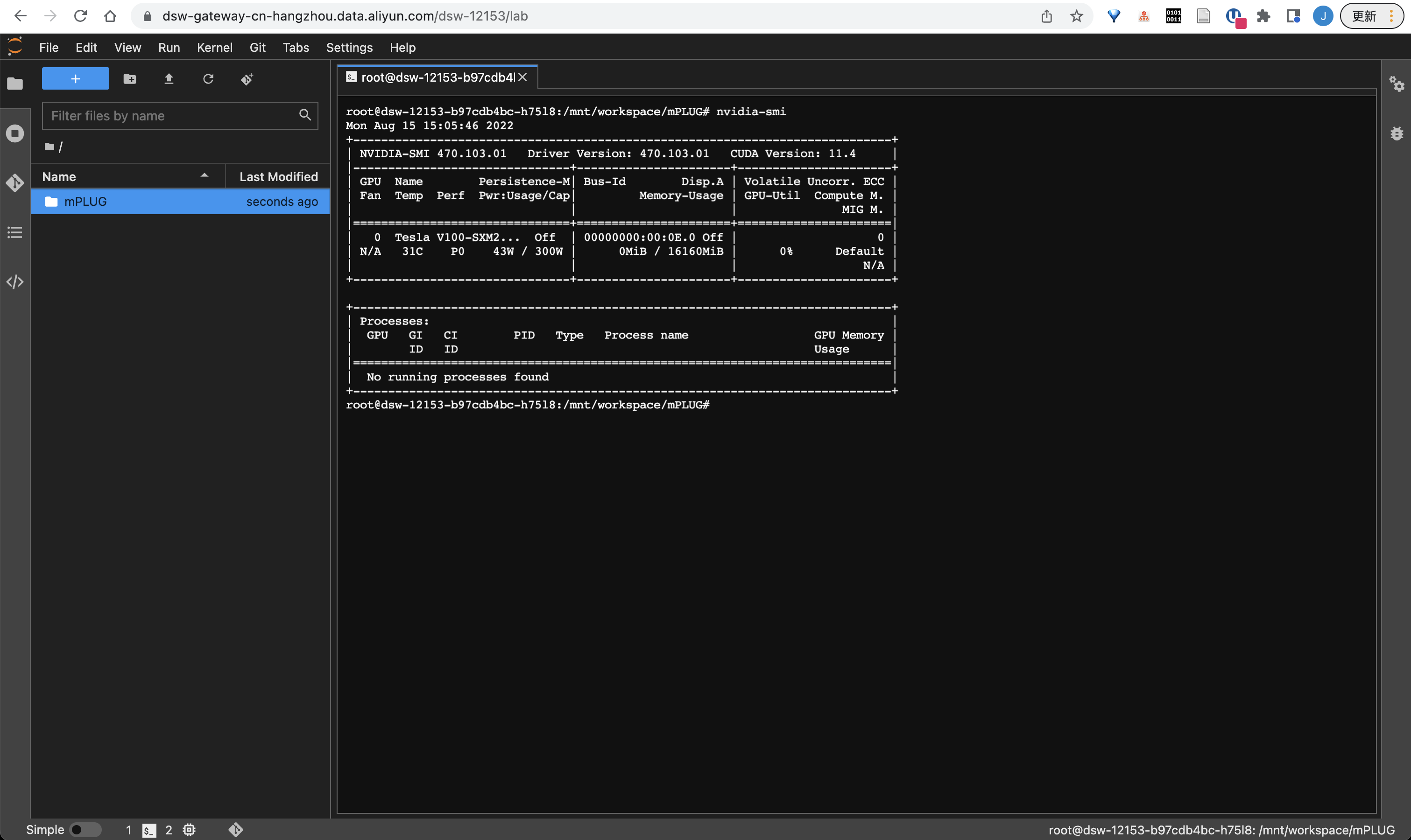Click kernel count icon in status bar
Screen dimensions: 1411x840
point(189,829)
